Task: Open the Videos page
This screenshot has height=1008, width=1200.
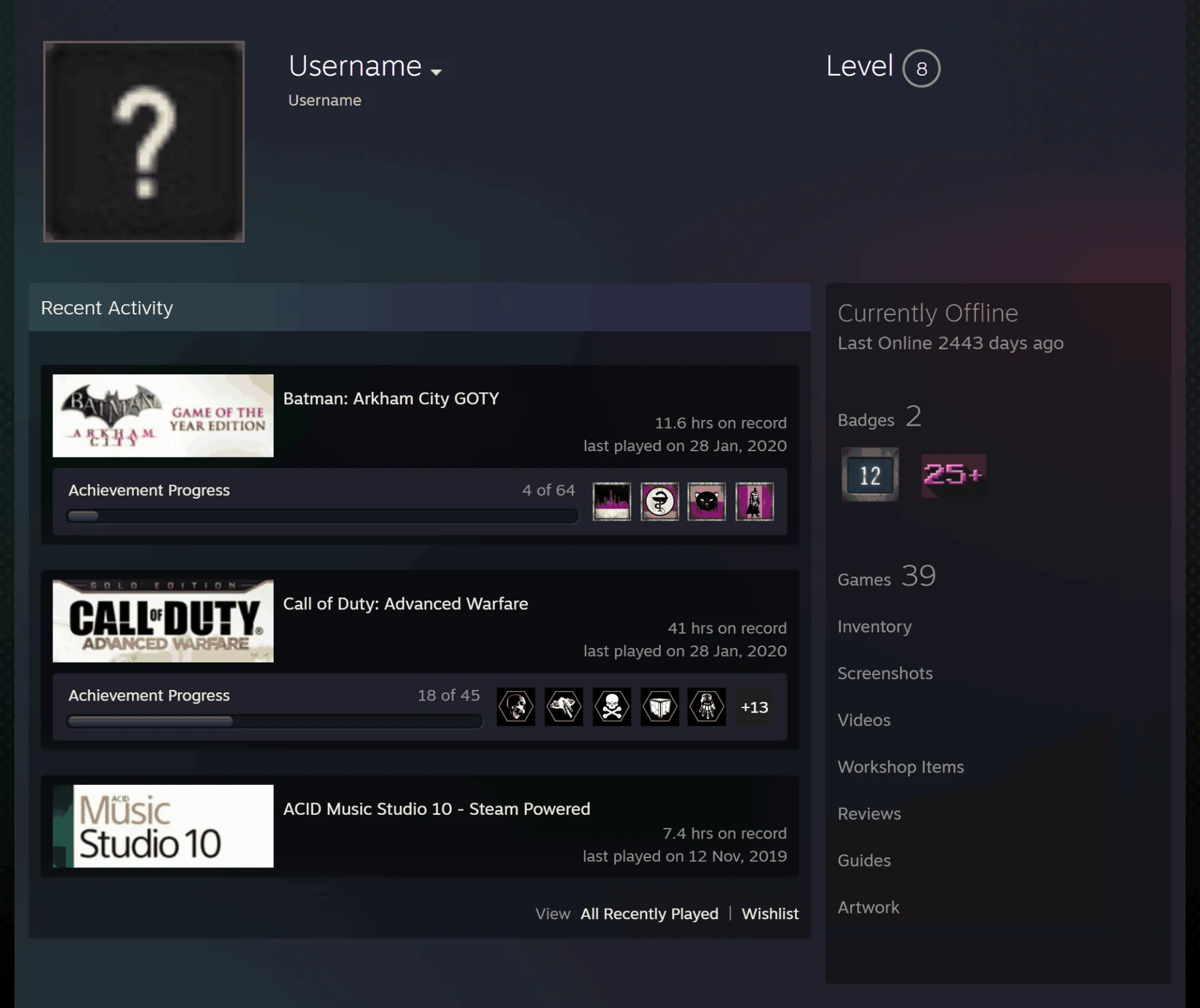Action: [864, 720]
